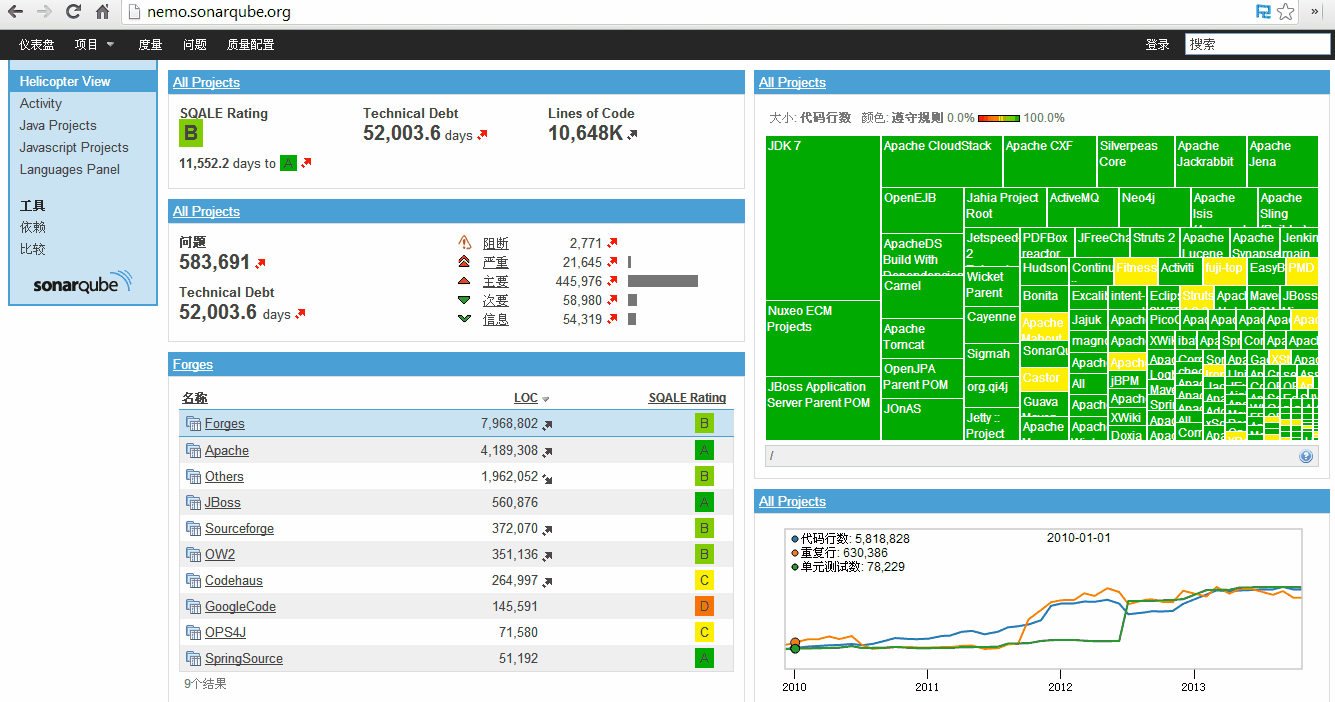Open the SpringSource project link
1335x702 pixels.
pyautogui.click(x=244, y=658)
